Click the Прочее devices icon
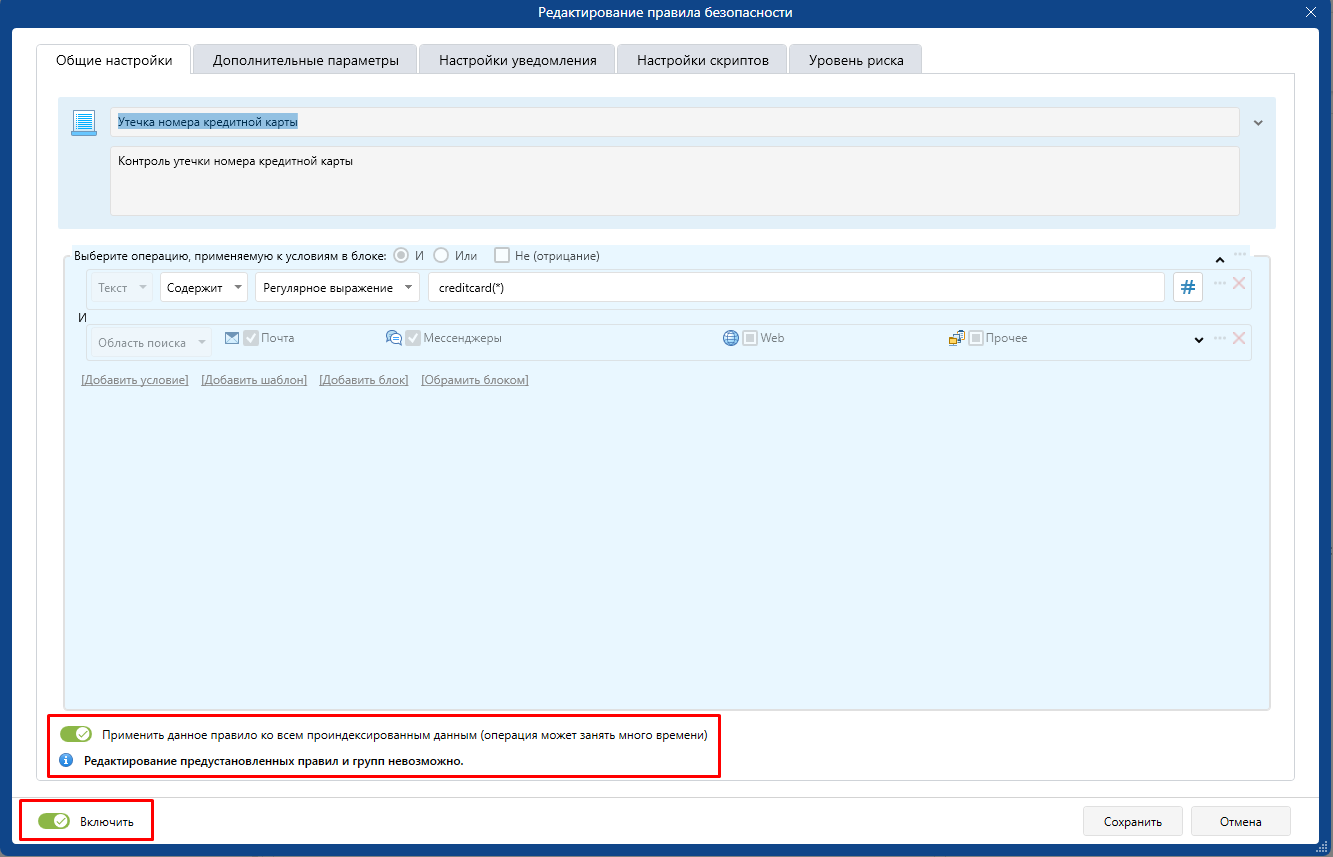The image size is (1333, 857). (957, 338)
